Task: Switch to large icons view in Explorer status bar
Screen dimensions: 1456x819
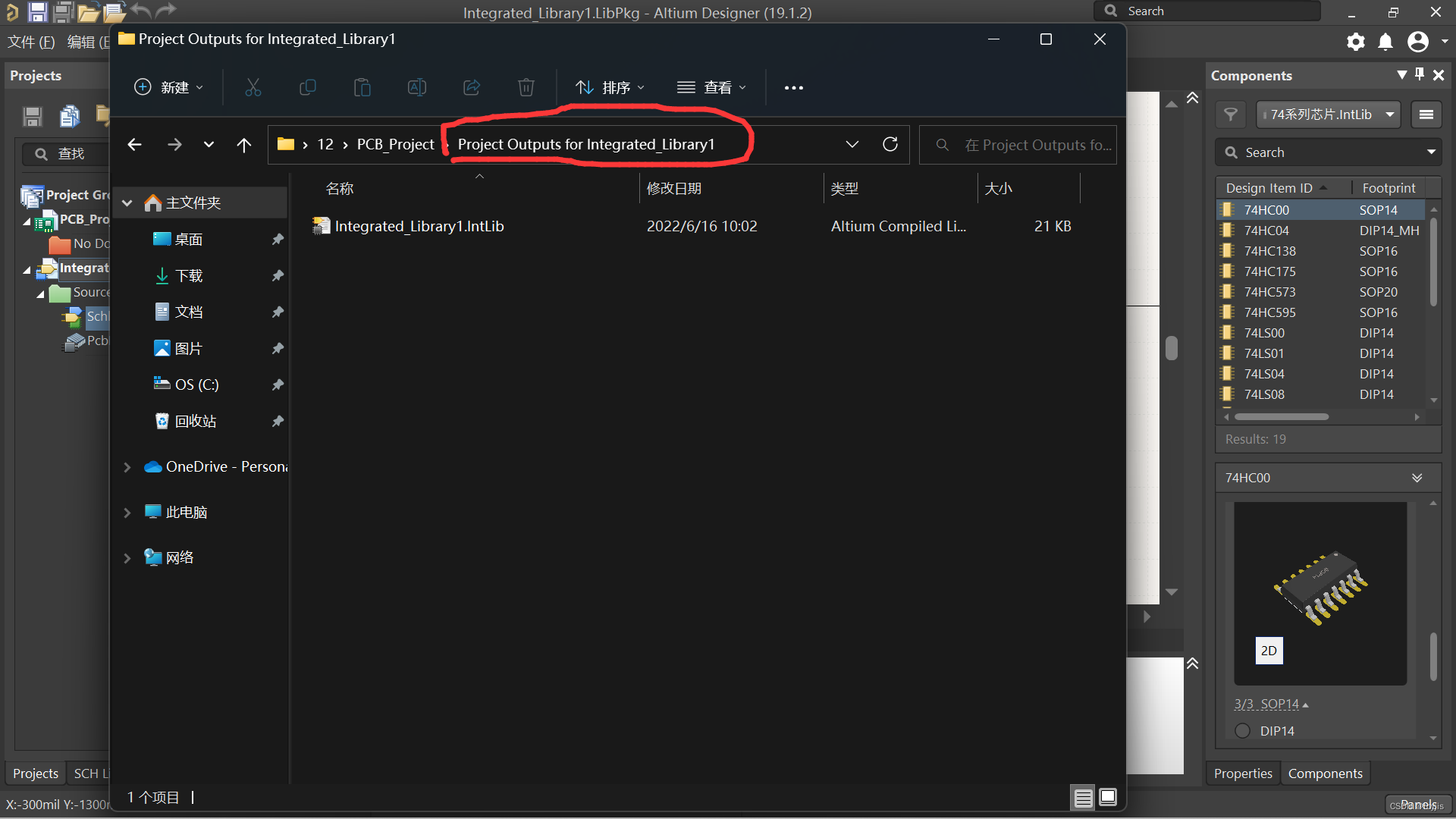Action: point(1108,797)
